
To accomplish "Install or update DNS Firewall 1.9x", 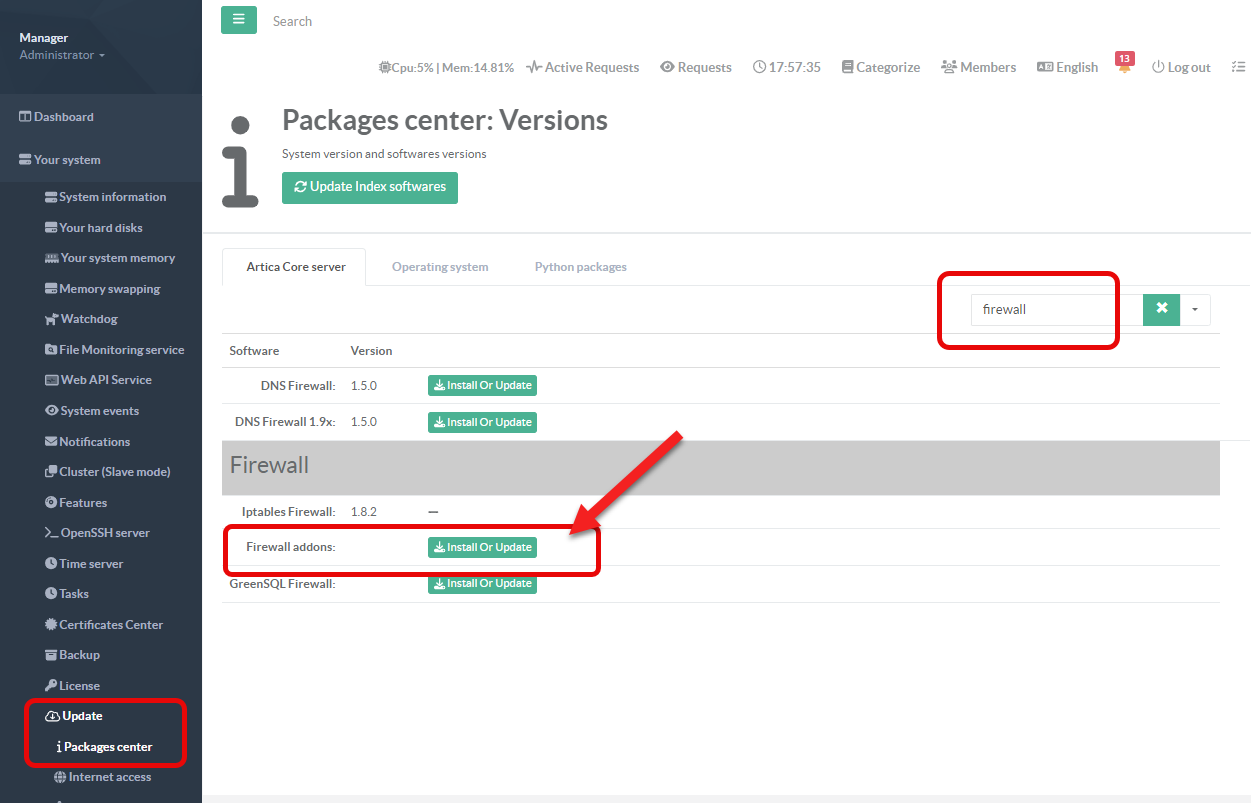I will pyautogui.click(x=482, y=422).
